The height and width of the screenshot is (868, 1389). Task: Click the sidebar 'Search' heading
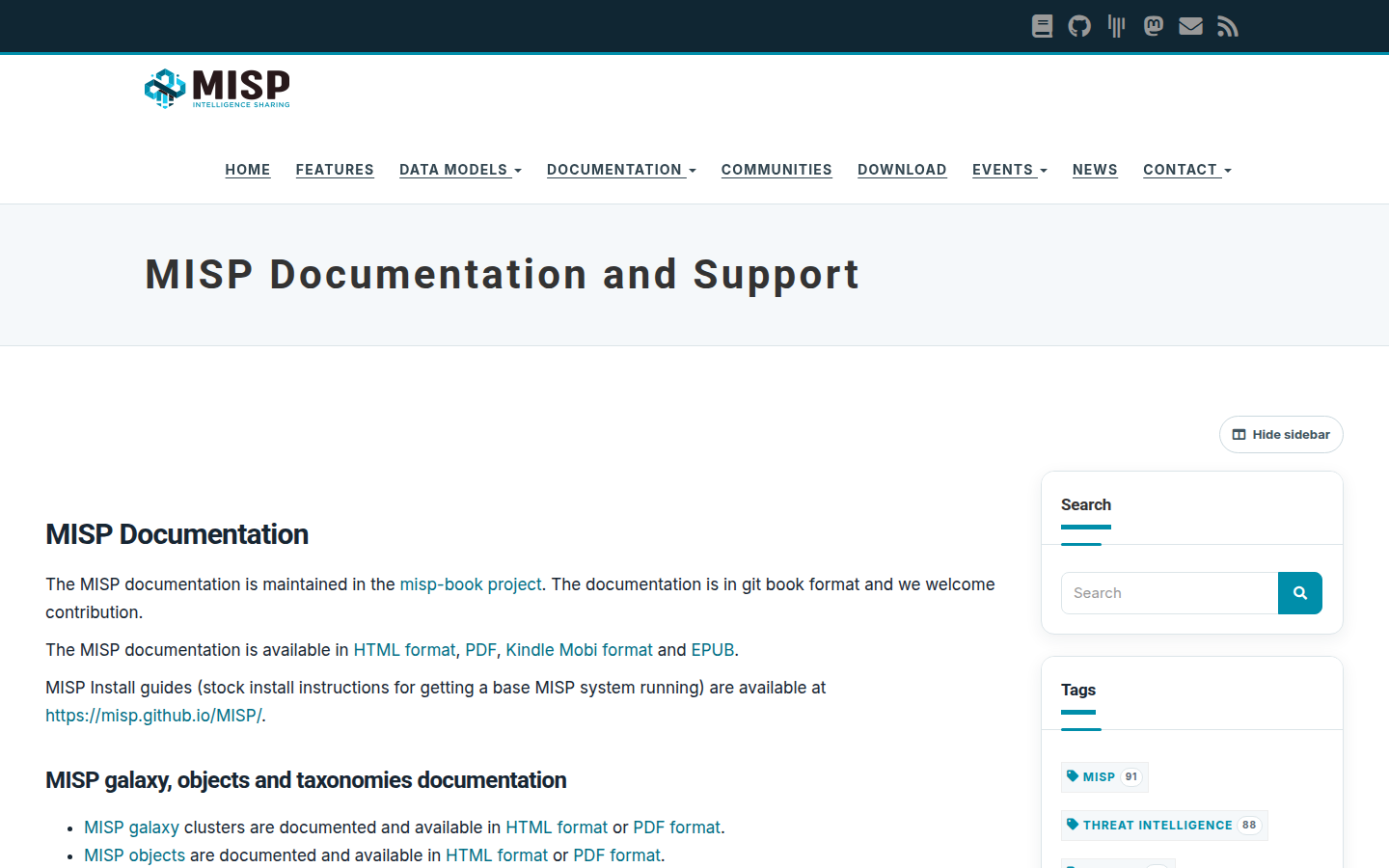point(1086,504)
